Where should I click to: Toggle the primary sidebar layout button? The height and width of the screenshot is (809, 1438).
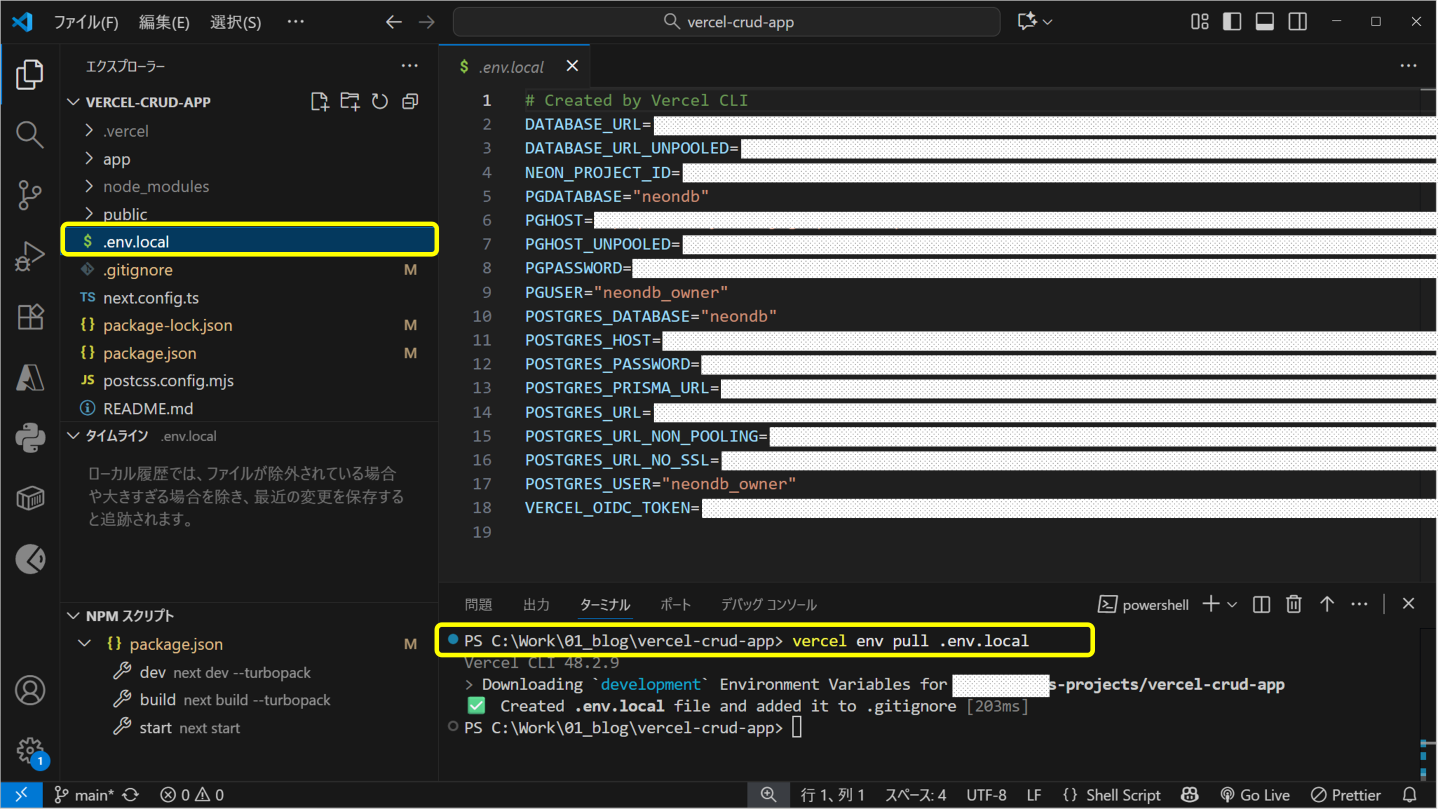pos(1232,22)
